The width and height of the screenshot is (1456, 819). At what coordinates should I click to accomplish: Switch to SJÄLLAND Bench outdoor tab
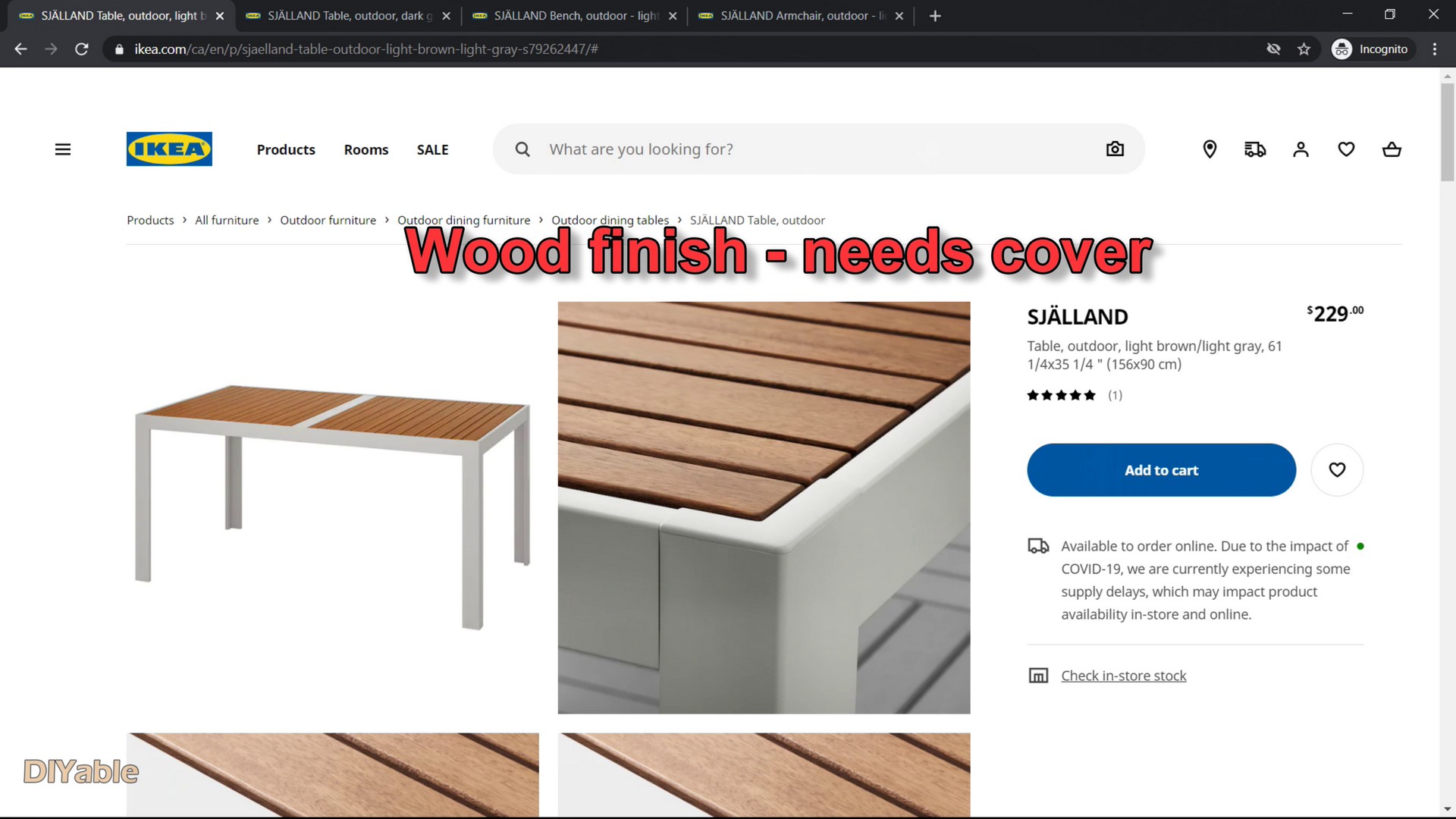point(575,16)
